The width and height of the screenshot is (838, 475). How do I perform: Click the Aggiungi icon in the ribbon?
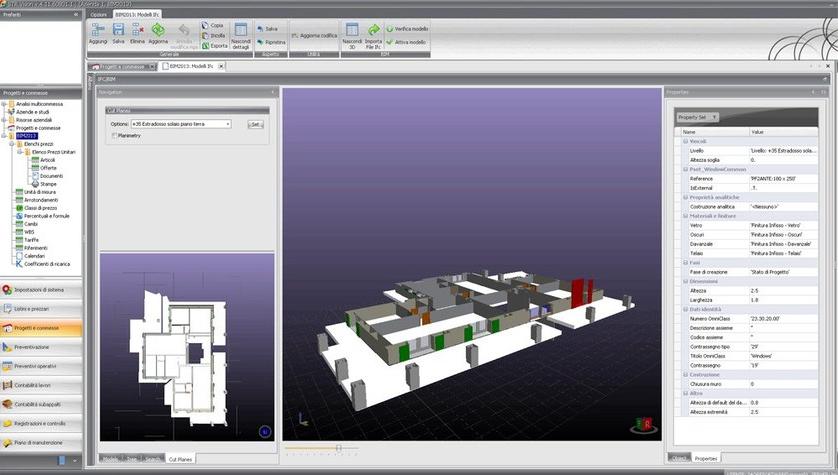pyautogui.click(x=98, y=30)
